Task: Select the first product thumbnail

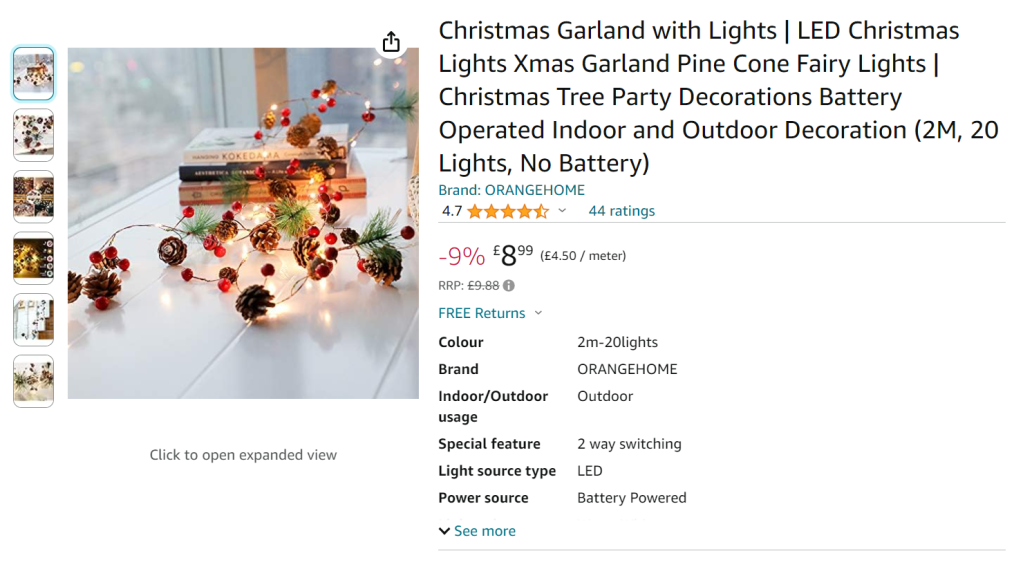Action: point(34,73)
